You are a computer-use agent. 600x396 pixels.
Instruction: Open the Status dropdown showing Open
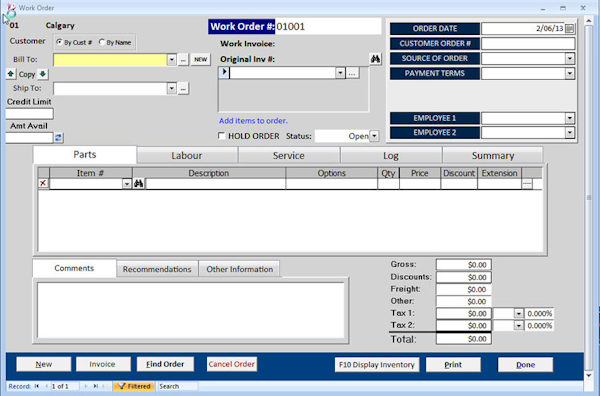click(374, 136)
